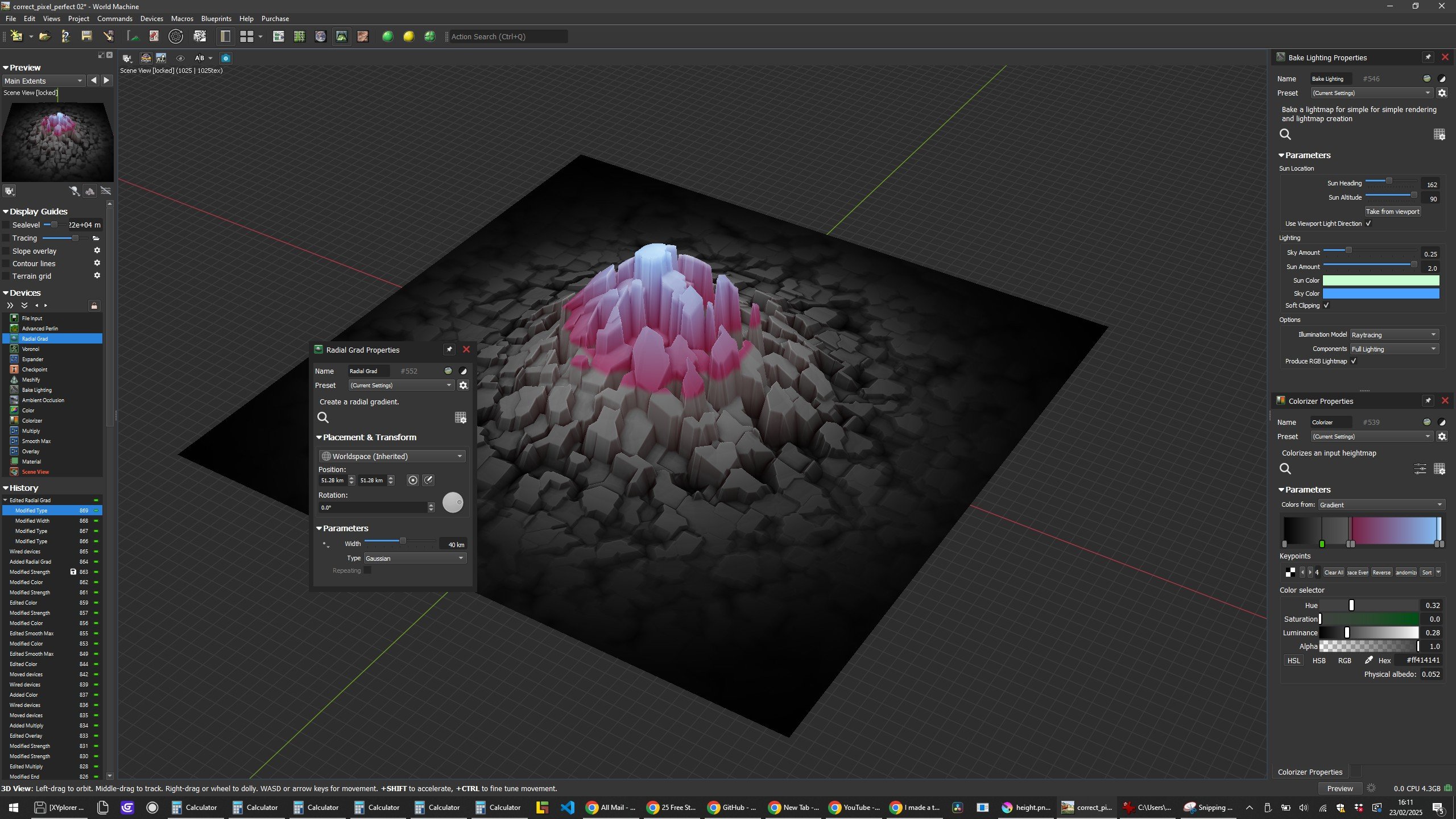This screenshot has width=1456, height=819.
Task: Select the 3D mountain view toolbar icon
Action: (341, 36)
